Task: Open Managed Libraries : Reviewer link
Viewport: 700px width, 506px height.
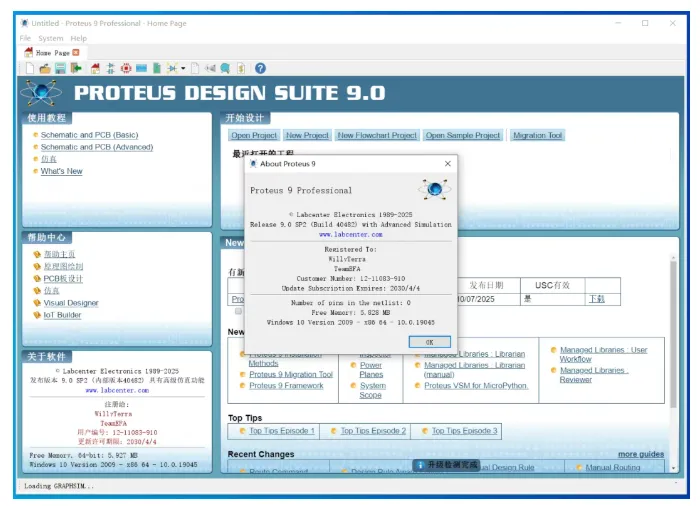Action: [x=594, y=375]
